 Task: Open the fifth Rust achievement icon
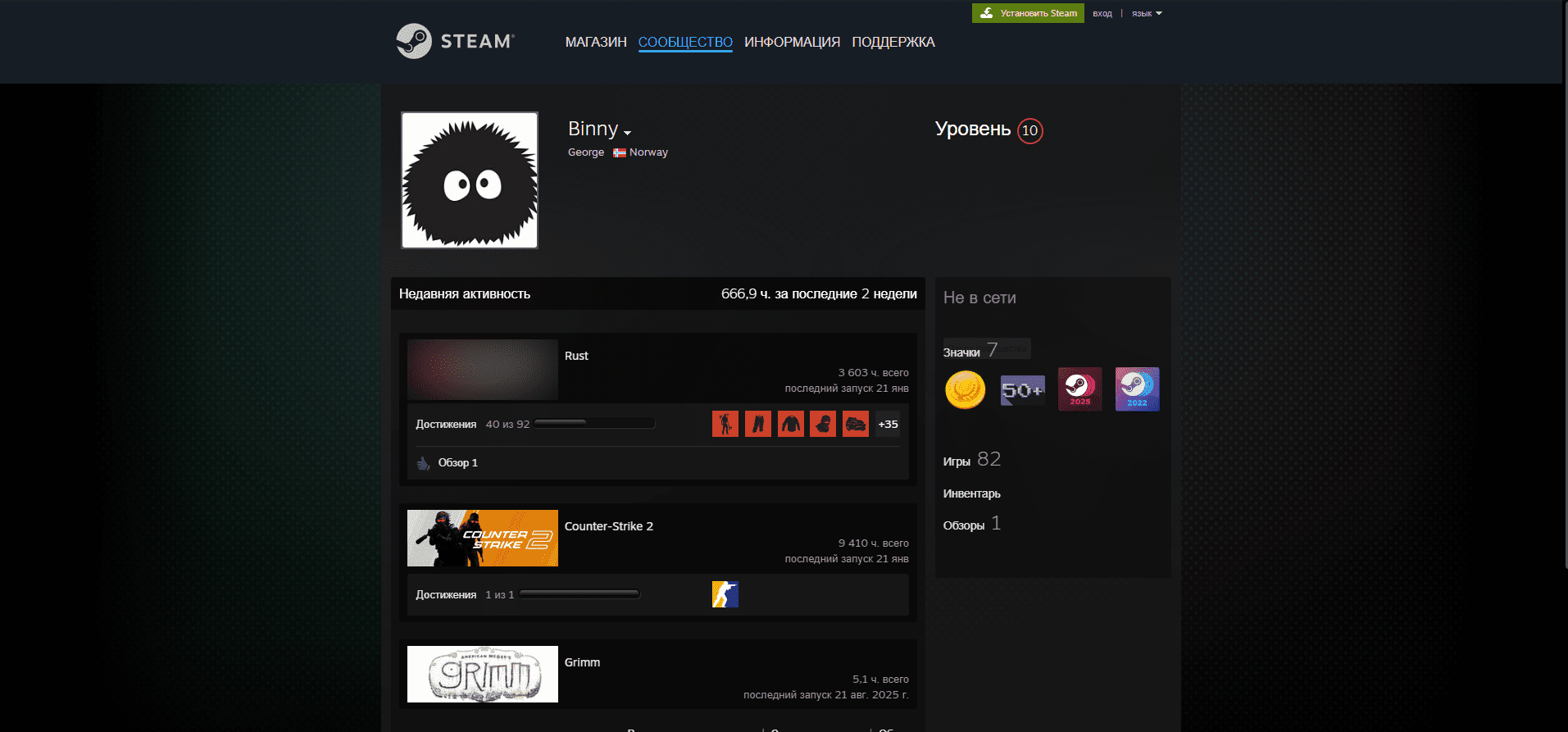coord(856,424)
